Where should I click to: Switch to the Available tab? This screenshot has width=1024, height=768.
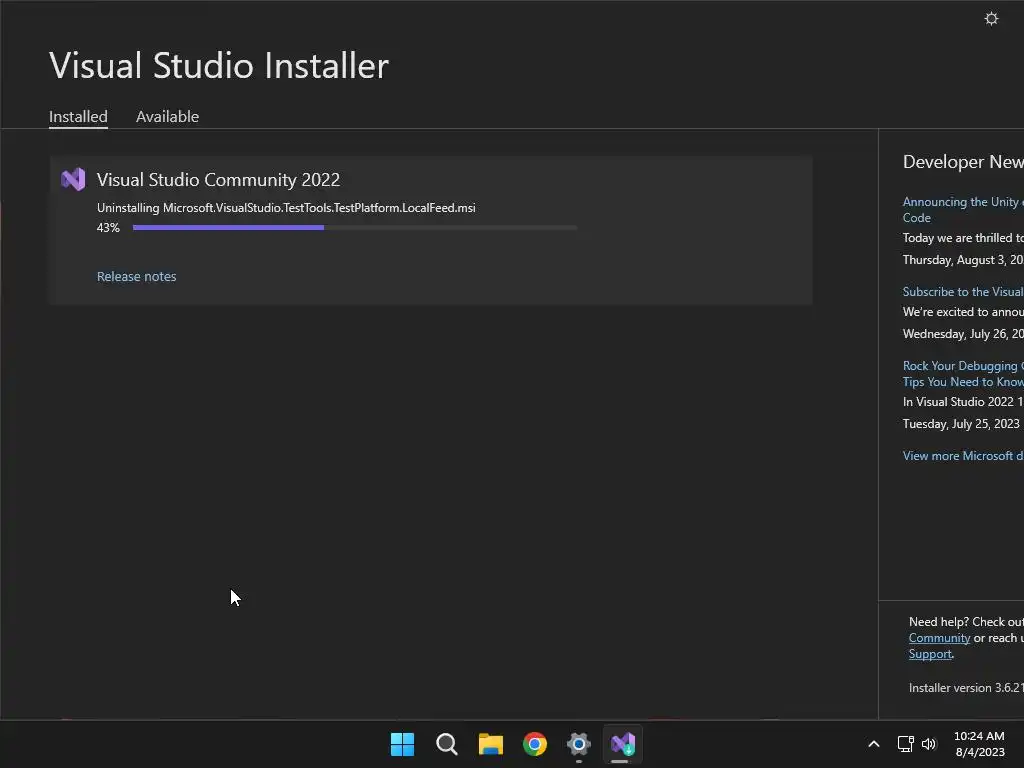click(167, 116)
